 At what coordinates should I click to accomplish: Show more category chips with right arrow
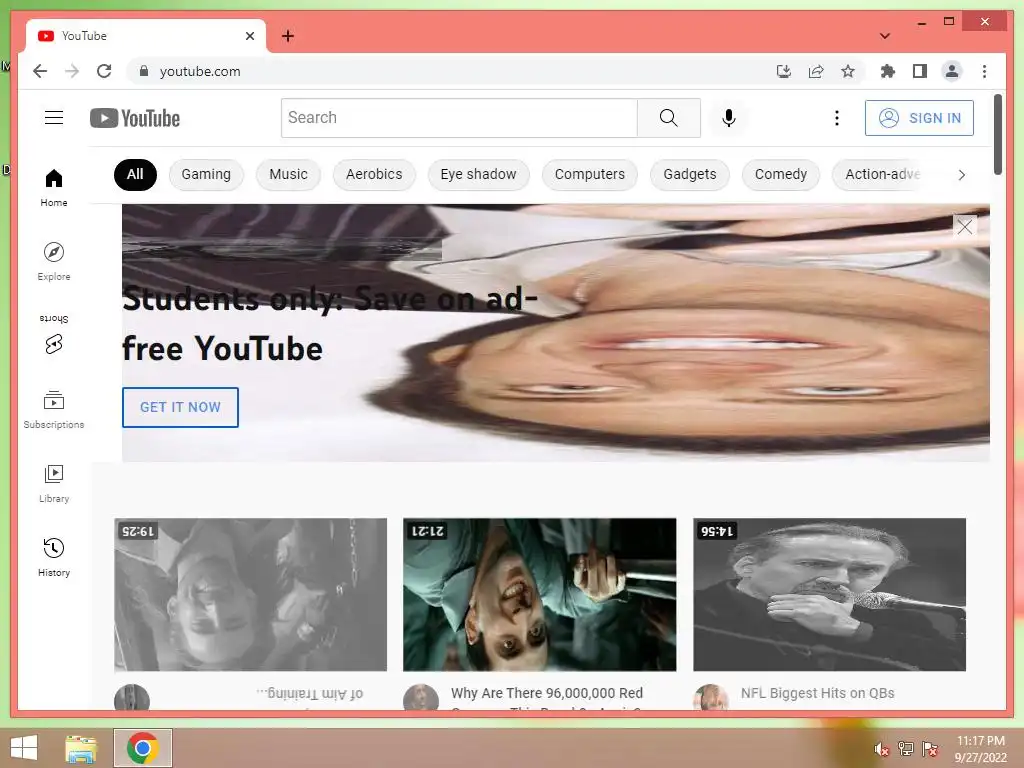point(961,174)
